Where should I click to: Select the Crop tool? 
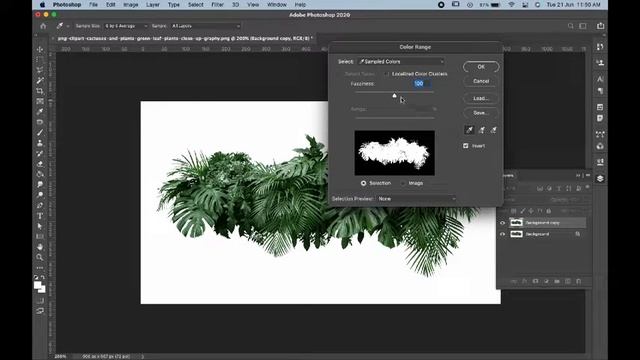pos(40,91)
